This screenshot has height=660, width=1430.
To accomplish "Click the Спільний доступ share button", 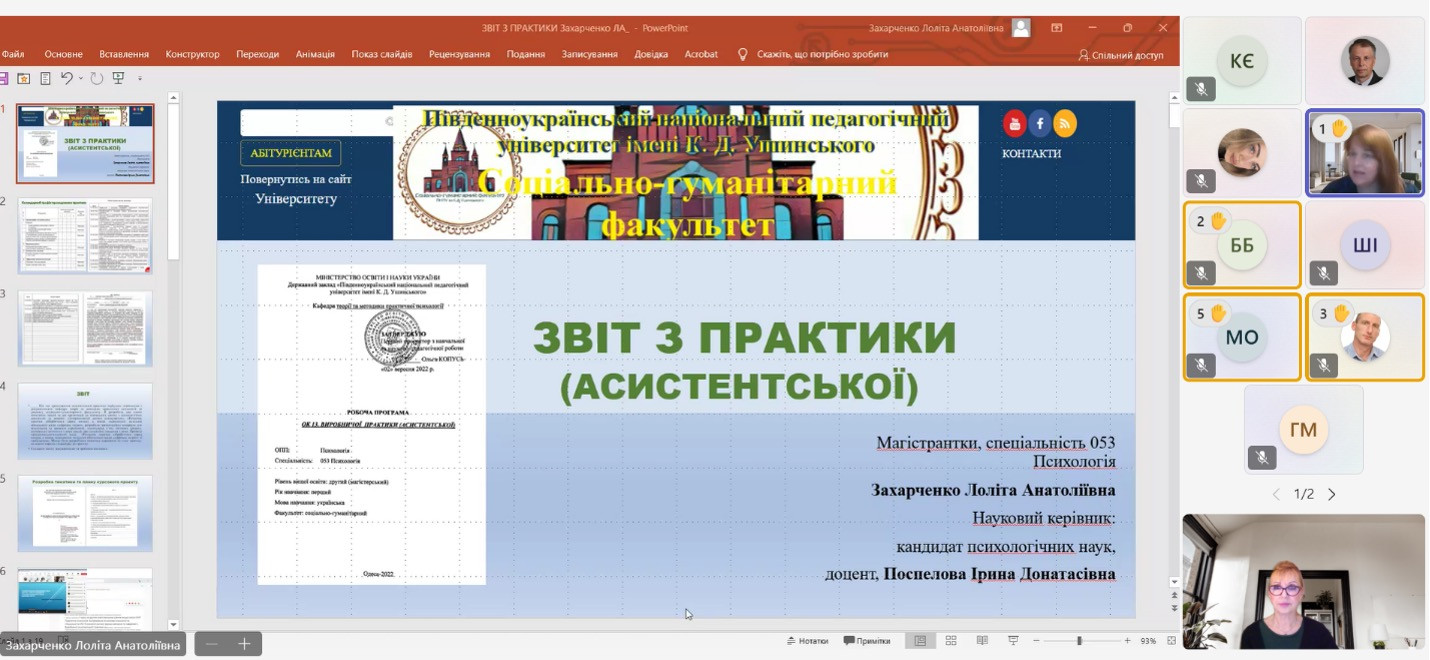I will coord(1120,55).
